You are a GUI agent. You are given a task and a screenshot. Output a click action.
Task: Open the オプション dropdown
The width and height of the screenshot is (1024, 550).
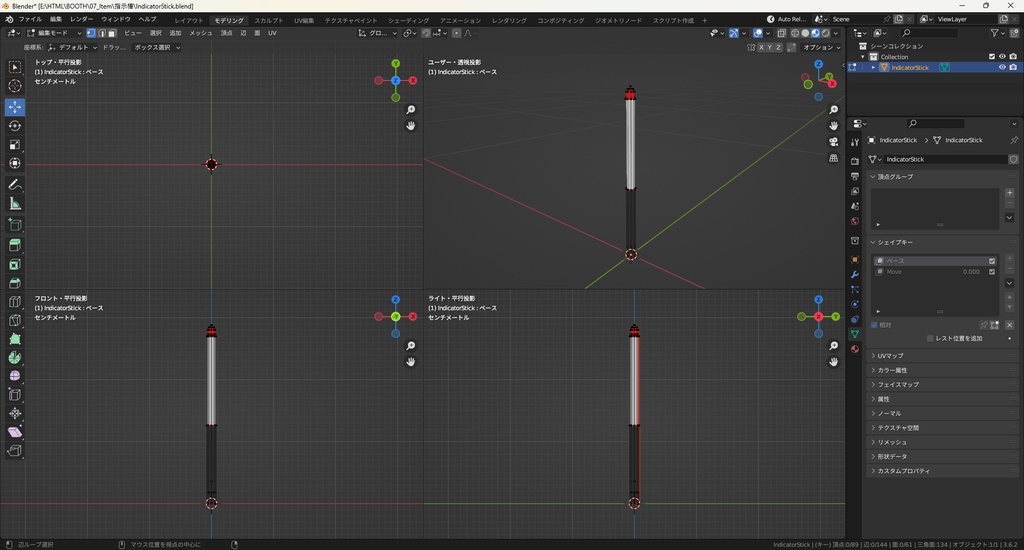pyautogui.click(x=821, y=47)
